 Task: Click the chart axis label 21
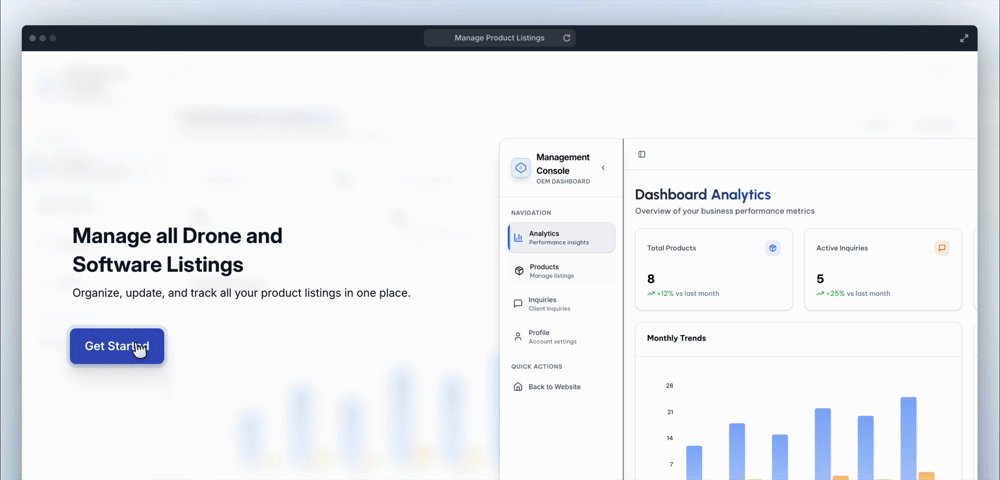click(670, 412)
